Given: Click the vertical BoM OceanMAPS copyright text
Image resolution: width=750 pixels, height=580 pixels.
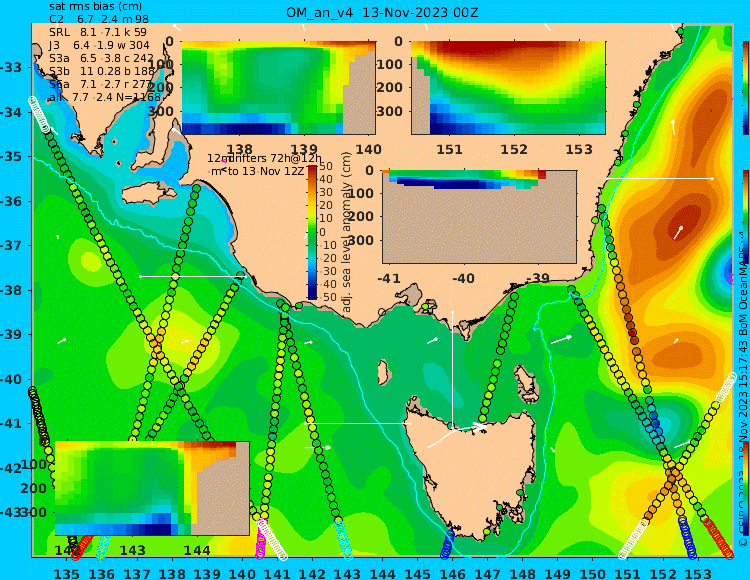Looking at the screenshot, I should coord(743,388).
